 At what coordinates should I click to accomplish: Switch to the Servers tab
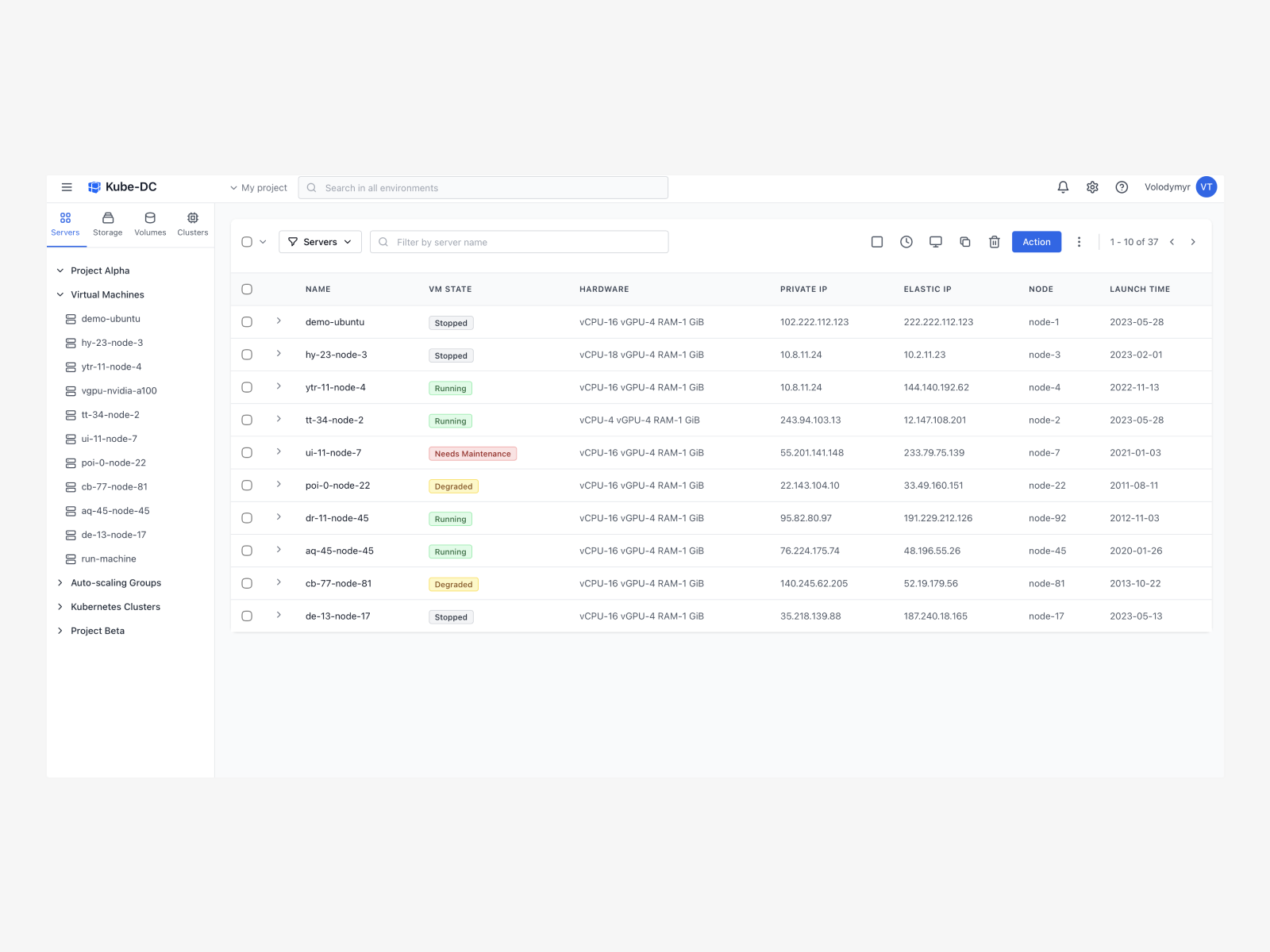click(x=65, y=223)
